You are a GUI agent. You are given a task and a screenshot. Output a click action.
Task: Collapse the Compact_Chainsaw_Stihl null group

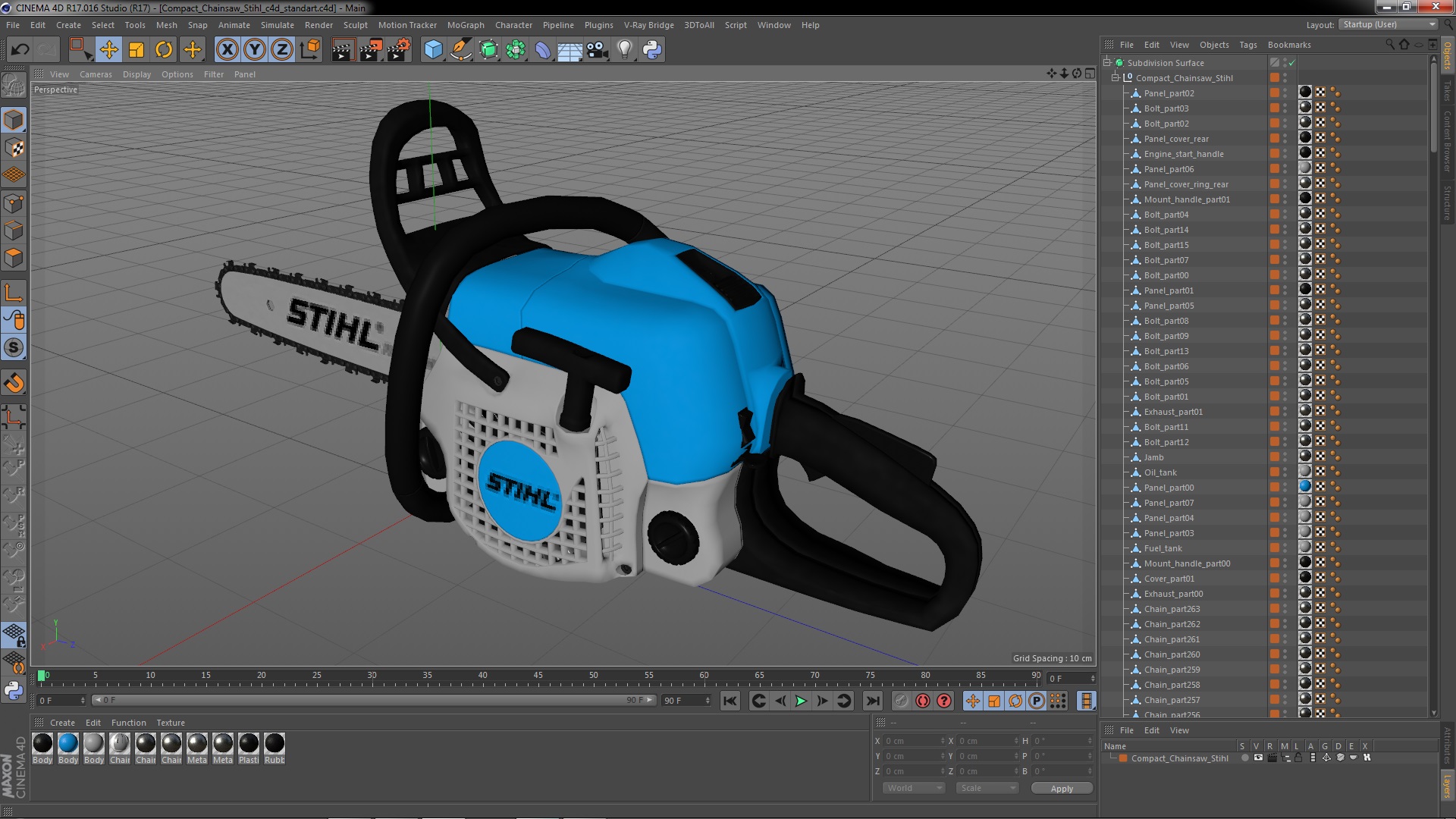pyautogui.click(x=1116, y=78)
